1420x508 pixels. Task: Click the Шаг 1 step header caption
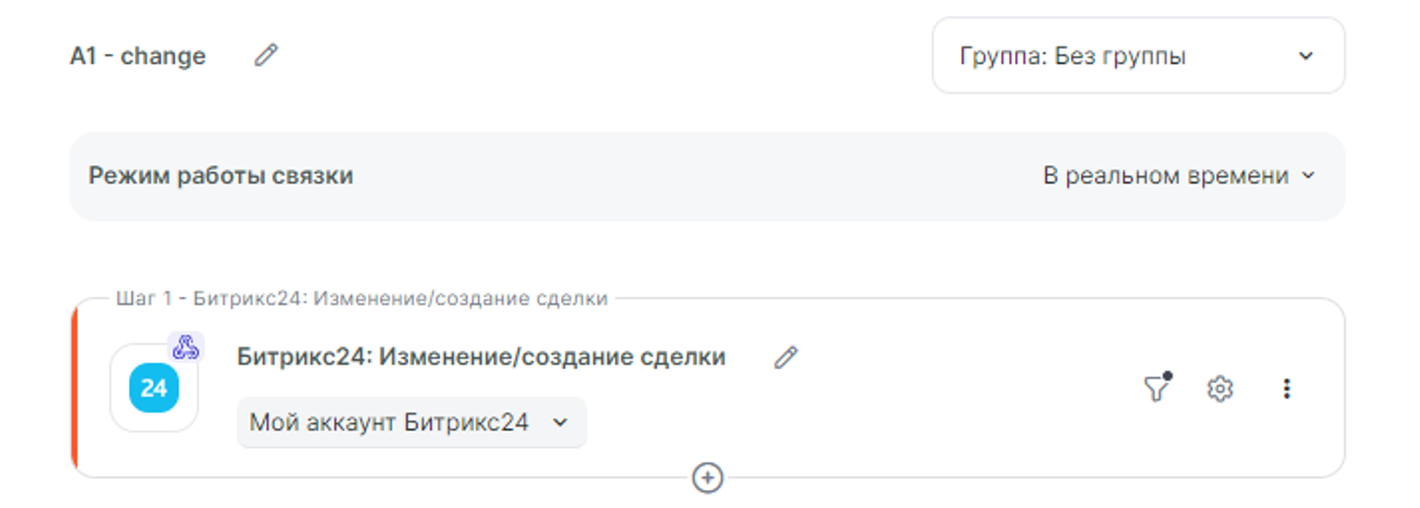[x=361, y=298]
